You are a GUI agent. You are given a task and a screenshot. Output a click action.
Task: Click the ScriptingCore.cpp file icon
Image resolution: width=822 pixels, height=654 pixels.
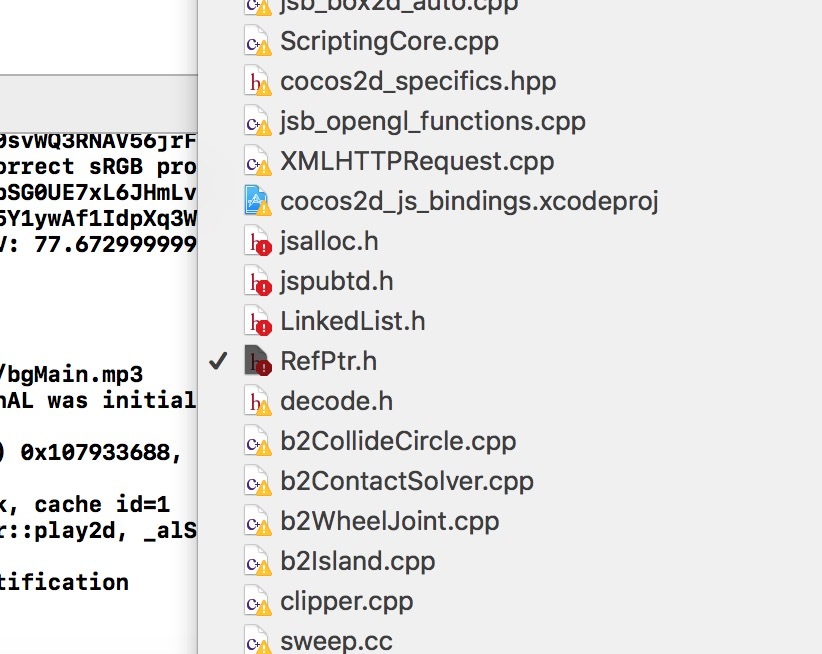coord(258,42)
